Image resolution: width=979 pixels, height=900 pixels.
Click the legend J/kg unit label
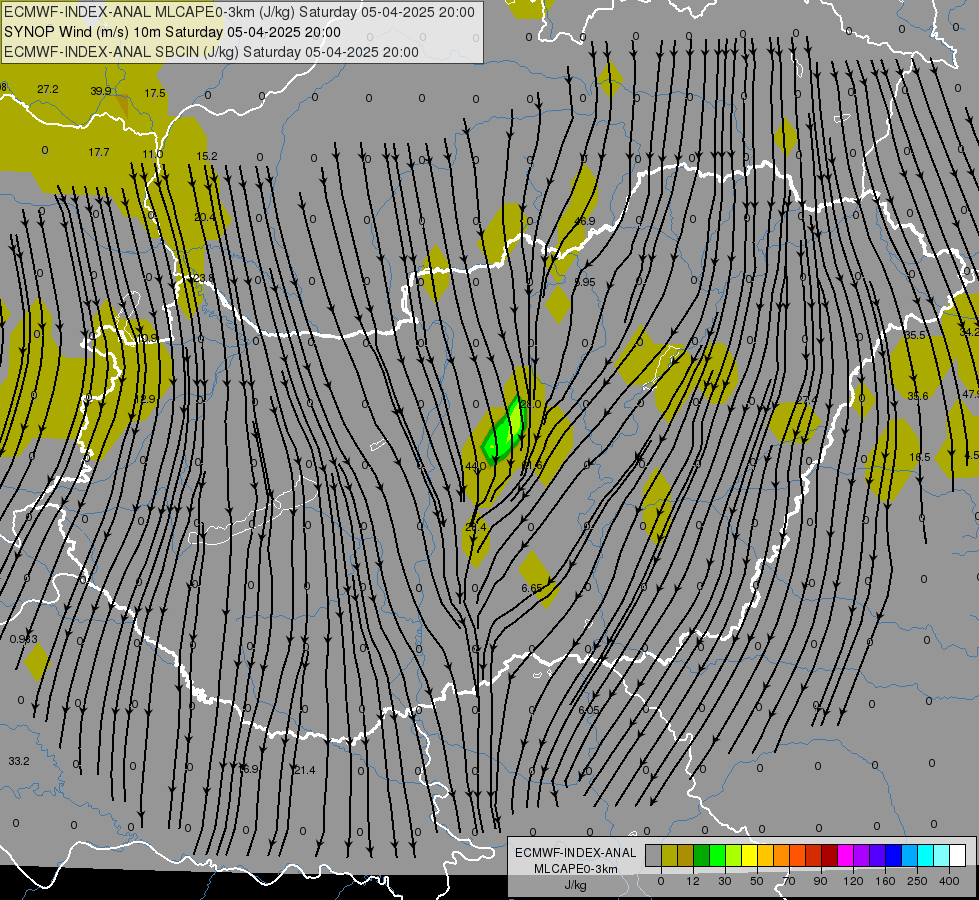coord(576,885)
